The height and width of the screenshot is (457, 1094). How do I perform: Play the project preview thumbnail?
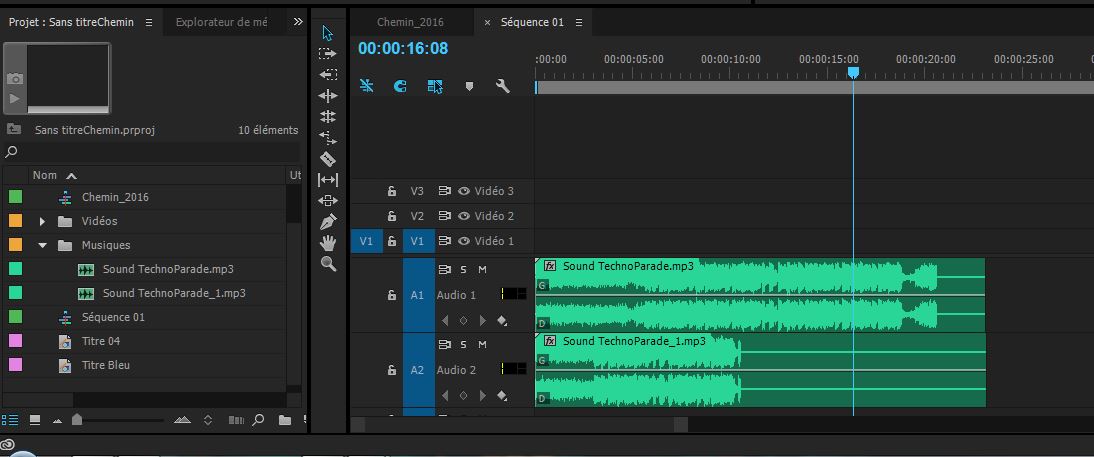point(15,98)
